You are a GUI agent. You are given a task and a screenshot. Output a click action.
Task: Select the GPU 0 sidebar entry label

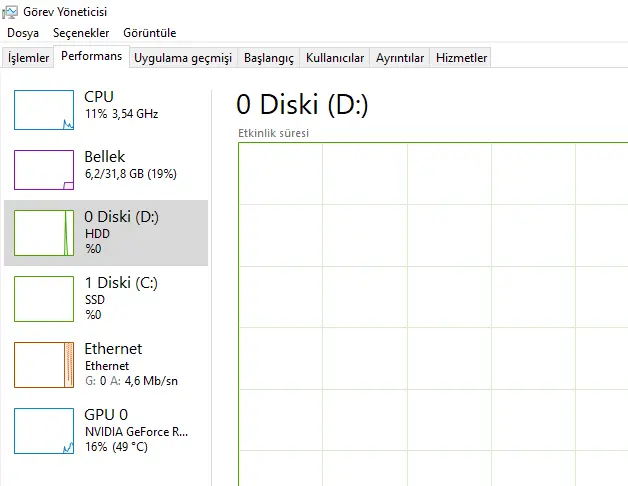106,415
